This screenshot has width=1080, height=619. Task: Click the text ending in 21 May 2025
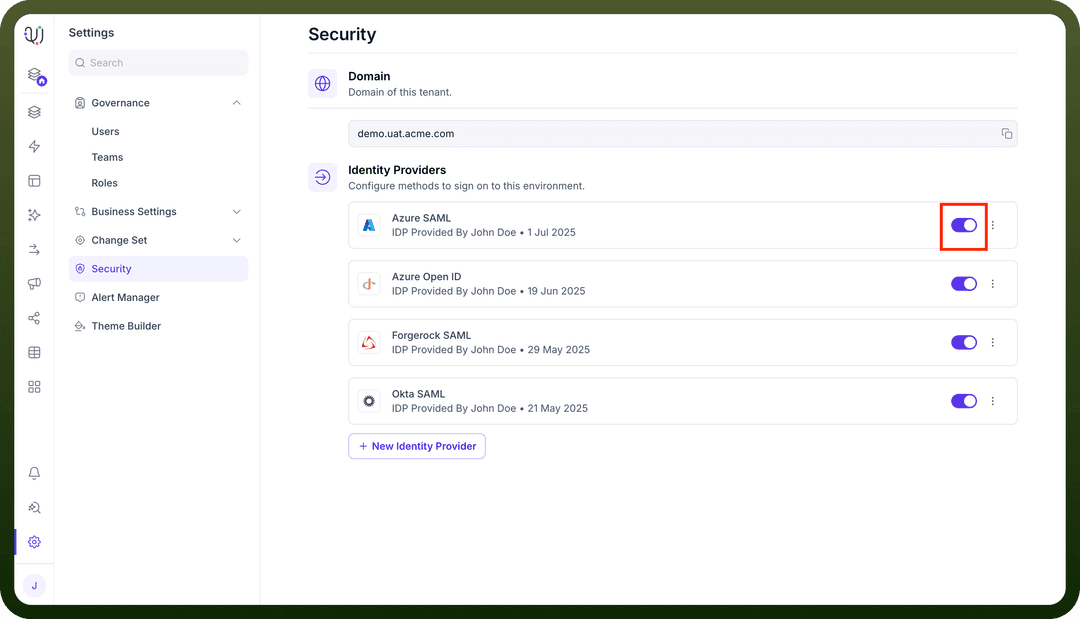point(490,408)
